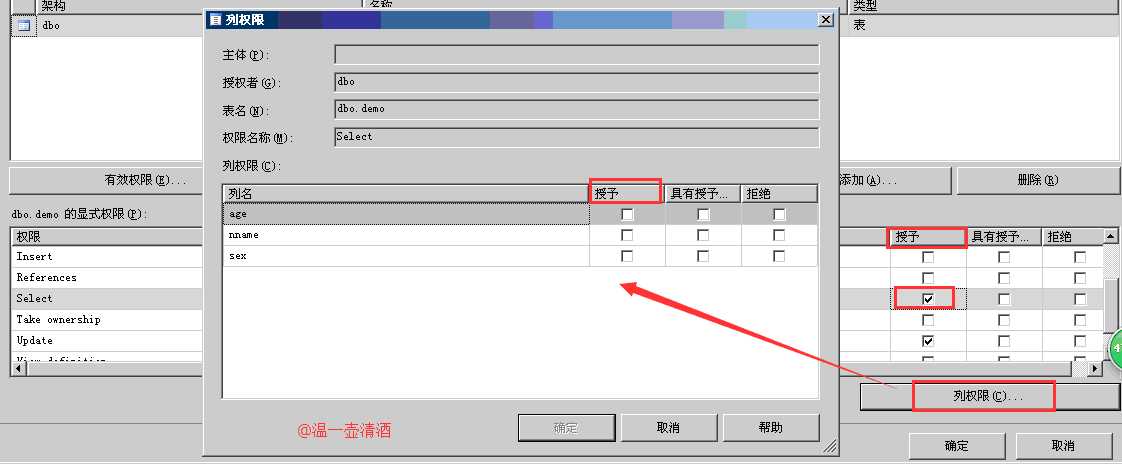
Task: Click 帮助 button in column permissions dialog
Action: 771,427
